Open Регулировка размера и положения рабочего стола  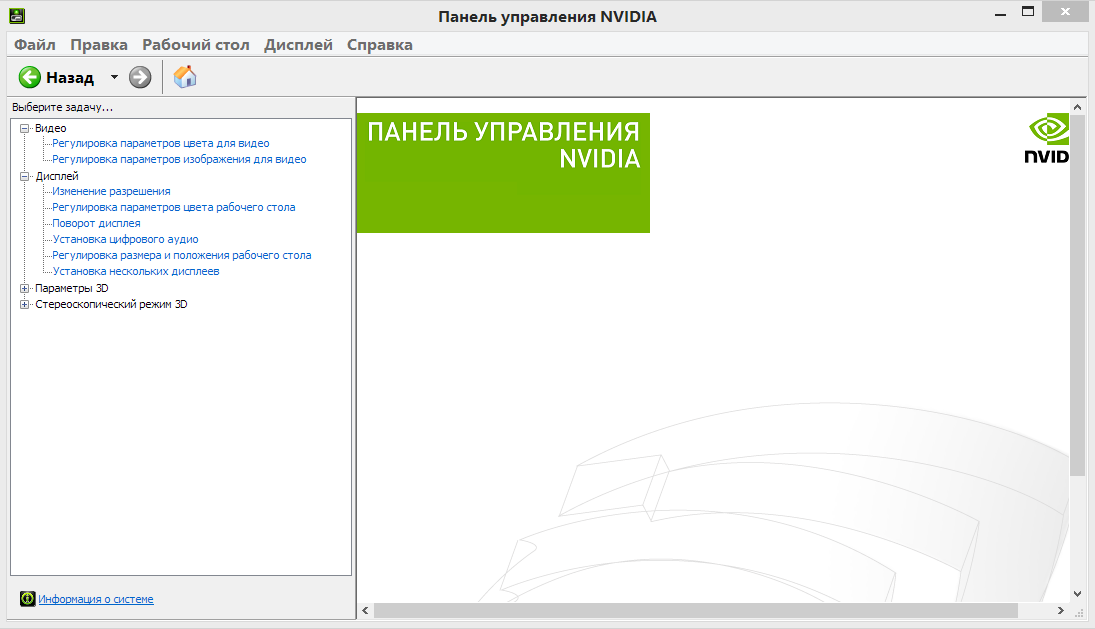pos(182,256)
